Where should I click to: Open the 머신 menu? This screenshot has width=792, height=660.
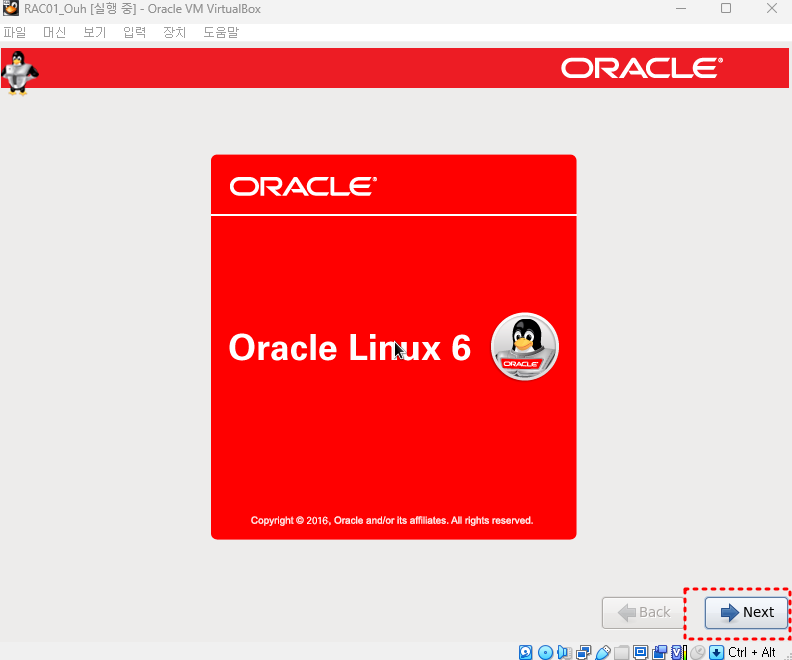pyautogui.click(x=55, y=32)
